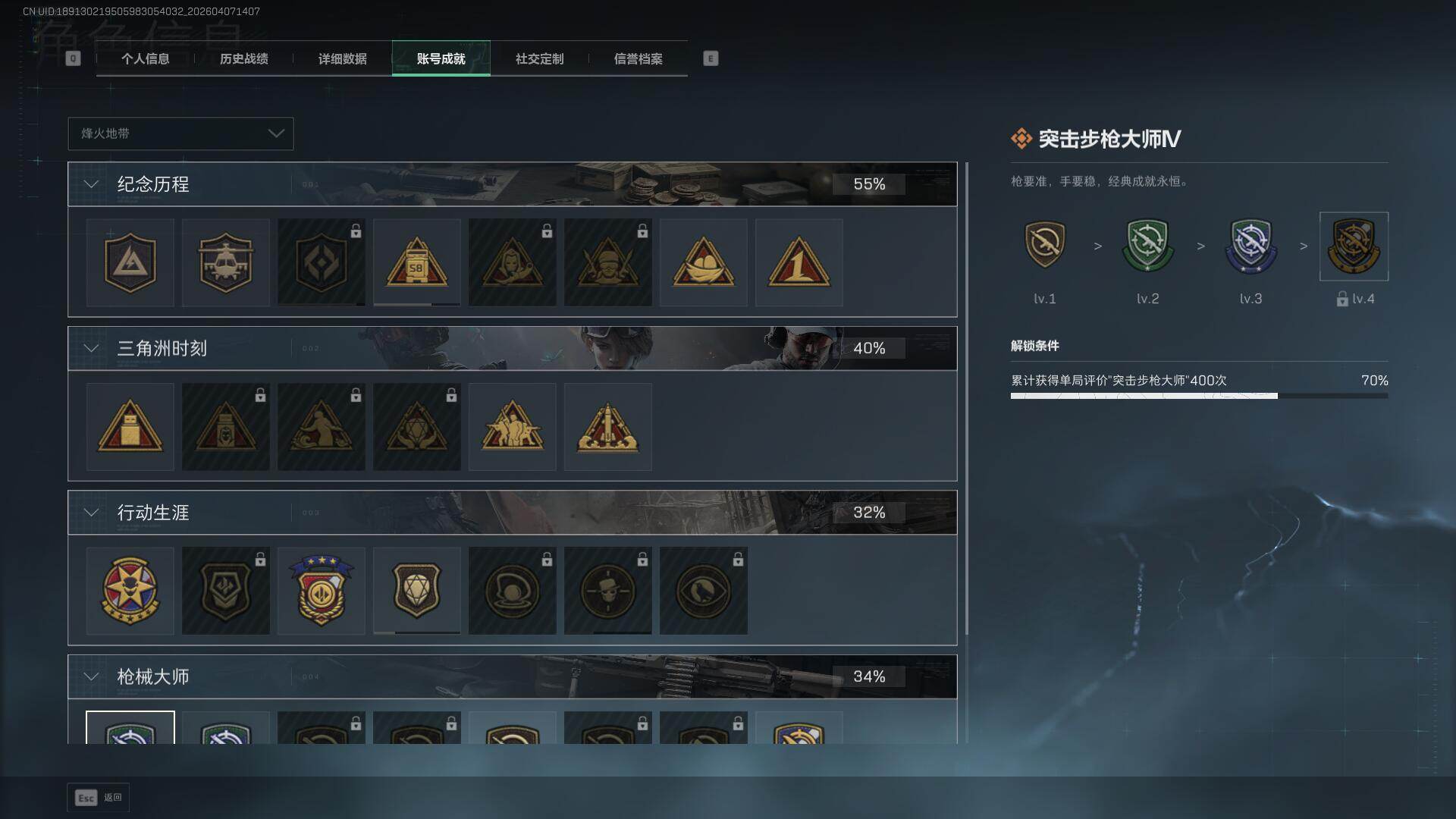Click the E next-tab key button

click(711, 58)
